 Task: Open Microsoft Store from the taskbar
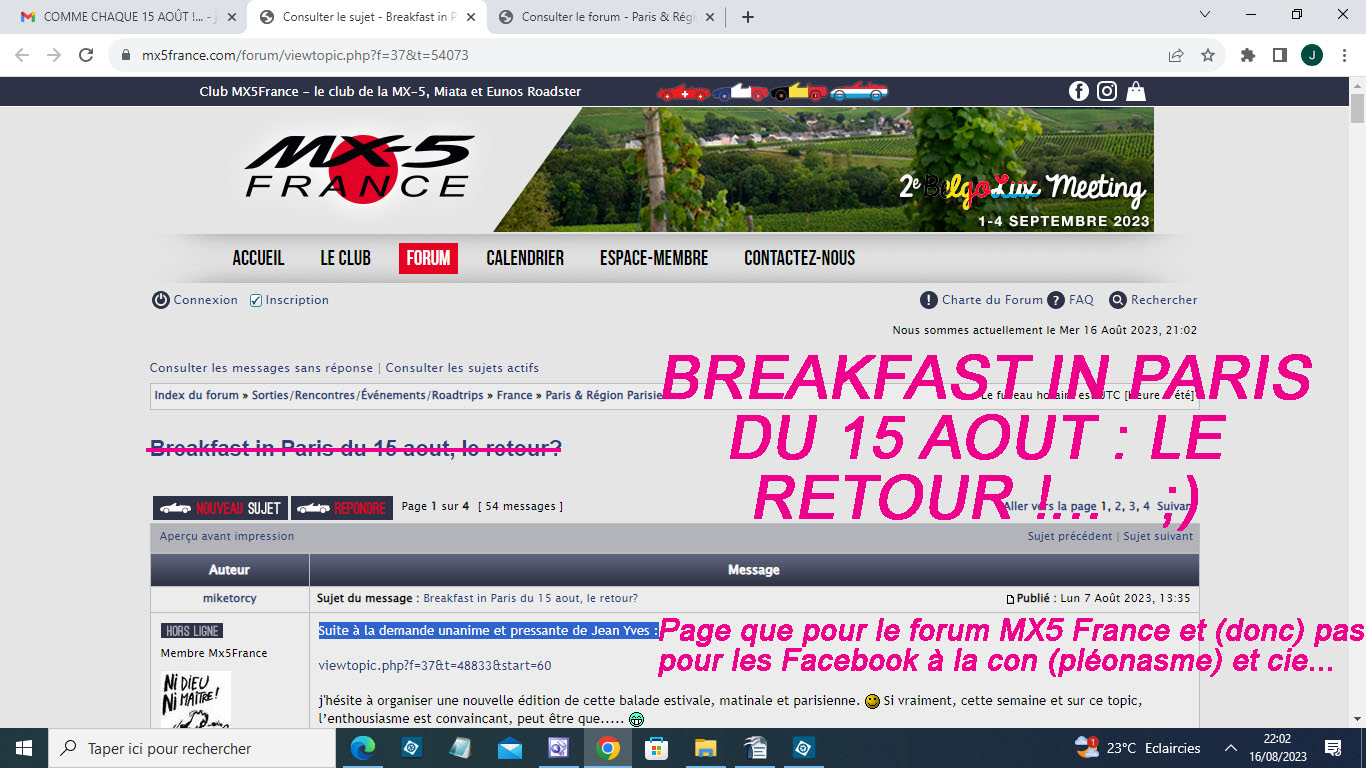[657, 748]
